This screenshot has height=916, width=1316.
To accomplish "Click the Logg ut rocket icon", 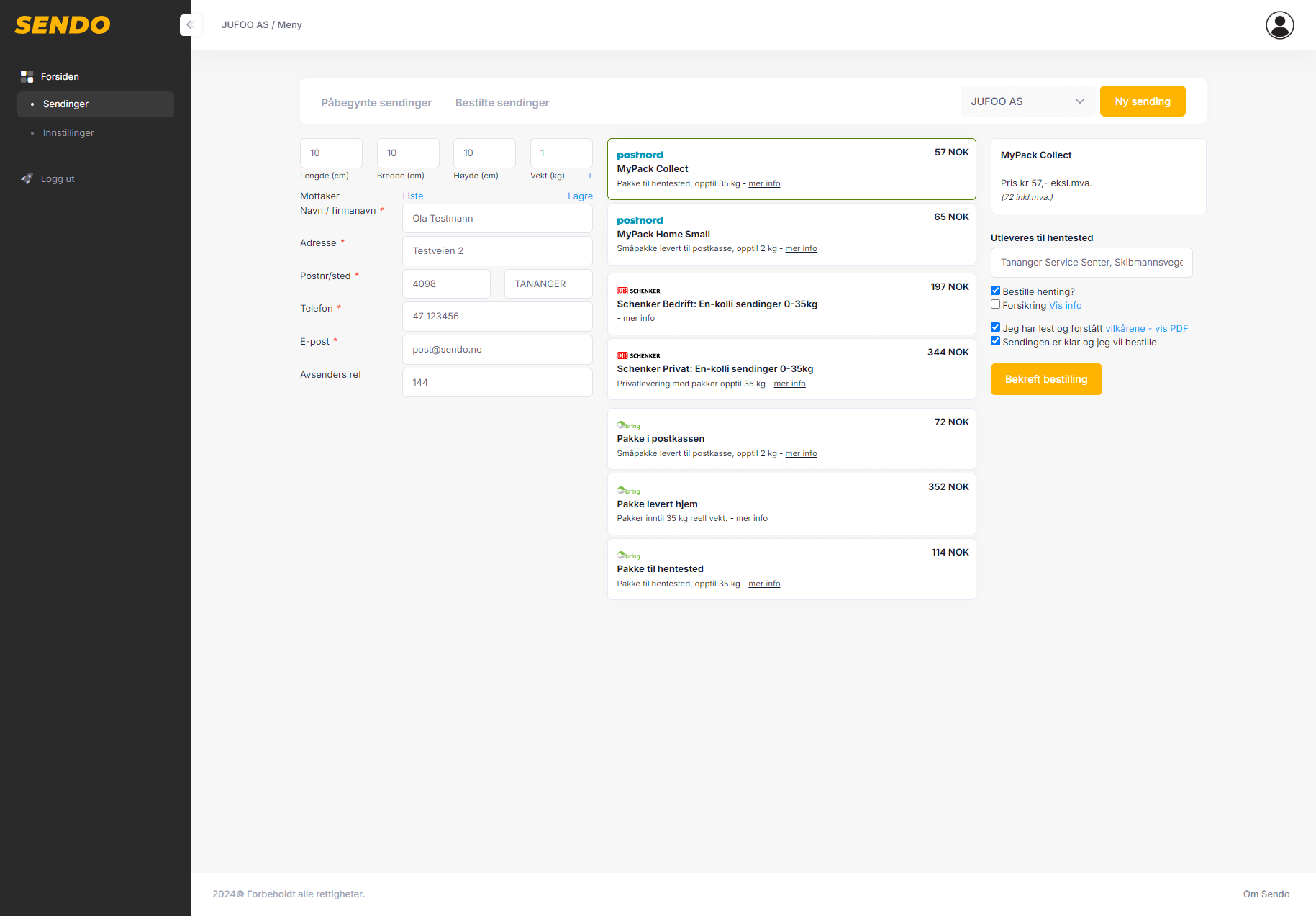I will (27, 178).
